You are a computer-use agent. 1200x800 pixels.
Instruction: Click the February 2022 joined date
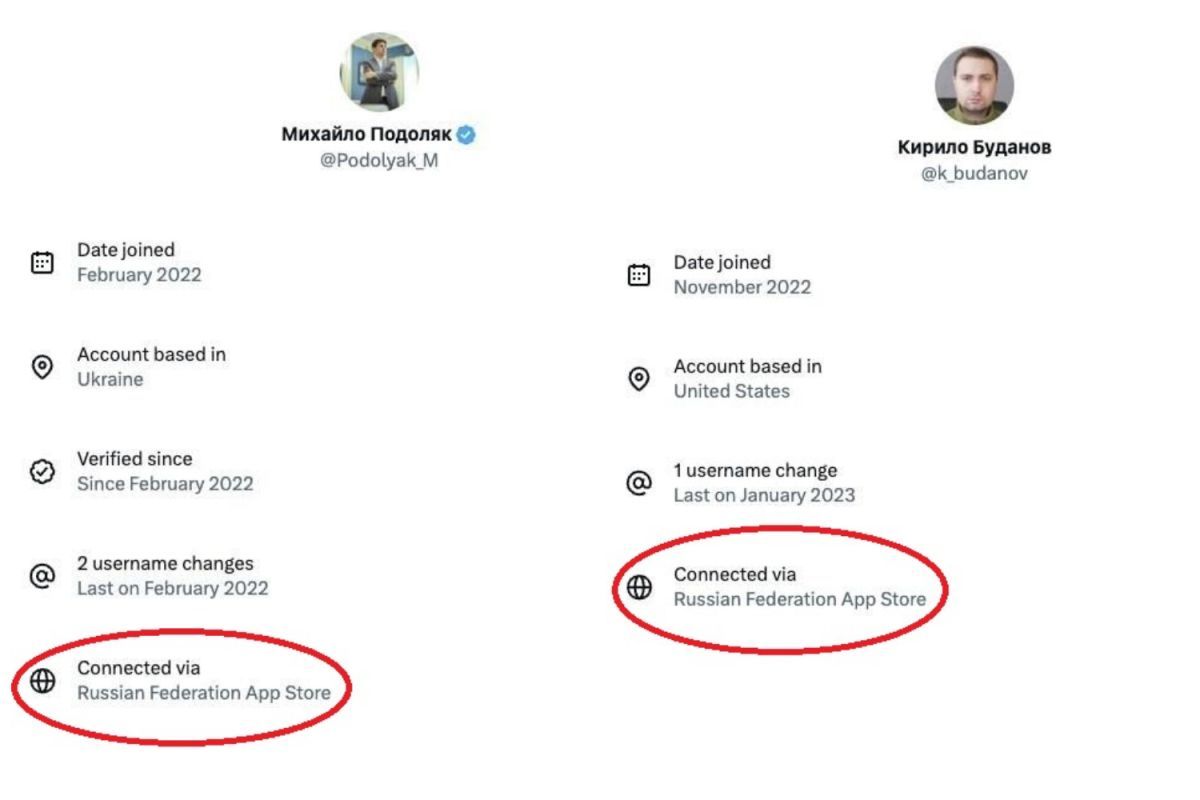140,275
